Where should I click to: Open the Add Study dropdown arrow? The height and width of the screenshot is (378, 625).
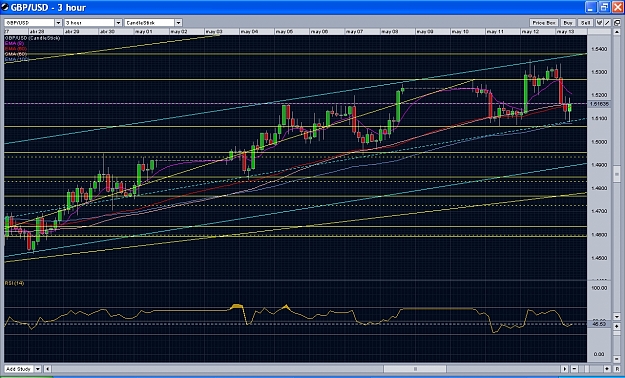click(38, 369)
